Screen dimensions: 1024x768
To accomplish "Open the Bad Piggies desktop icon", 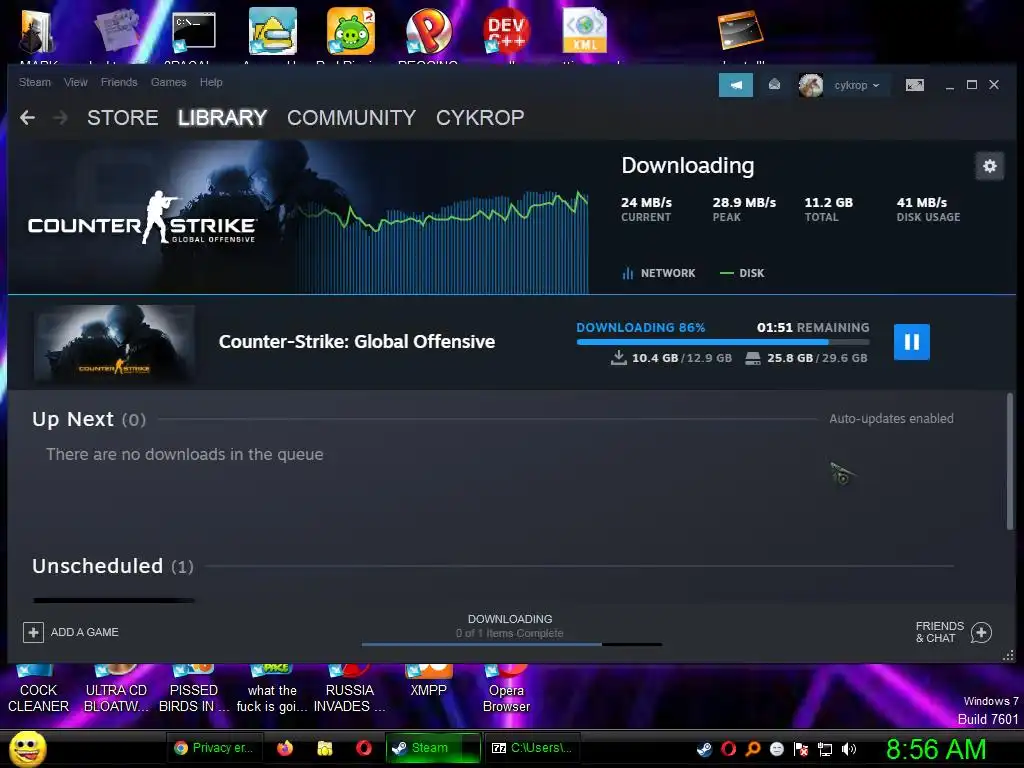I will tap(351, 31).
